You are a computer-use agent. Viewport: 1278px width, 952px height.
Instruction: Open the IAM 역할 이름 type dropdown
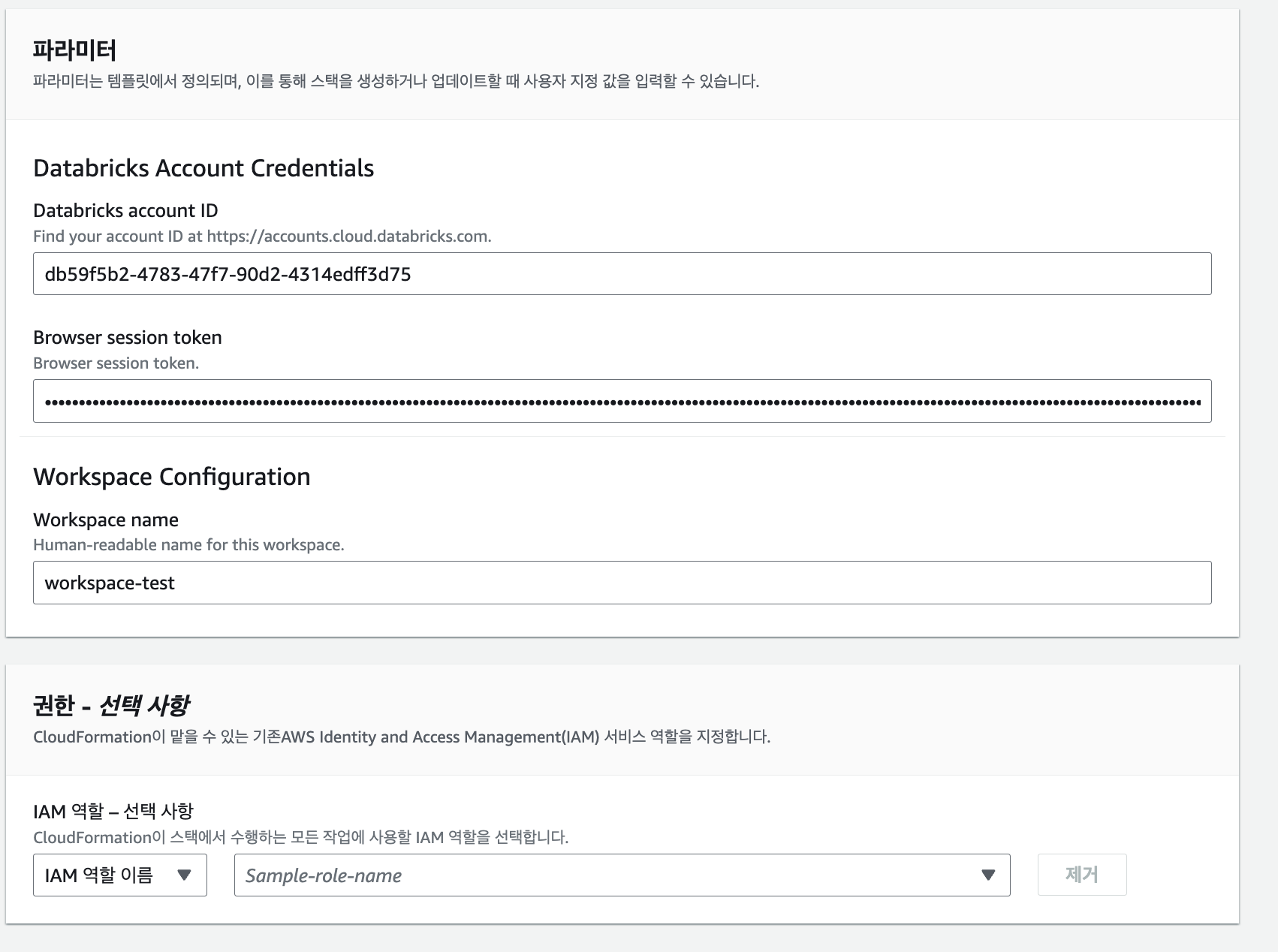coord(120,875)
